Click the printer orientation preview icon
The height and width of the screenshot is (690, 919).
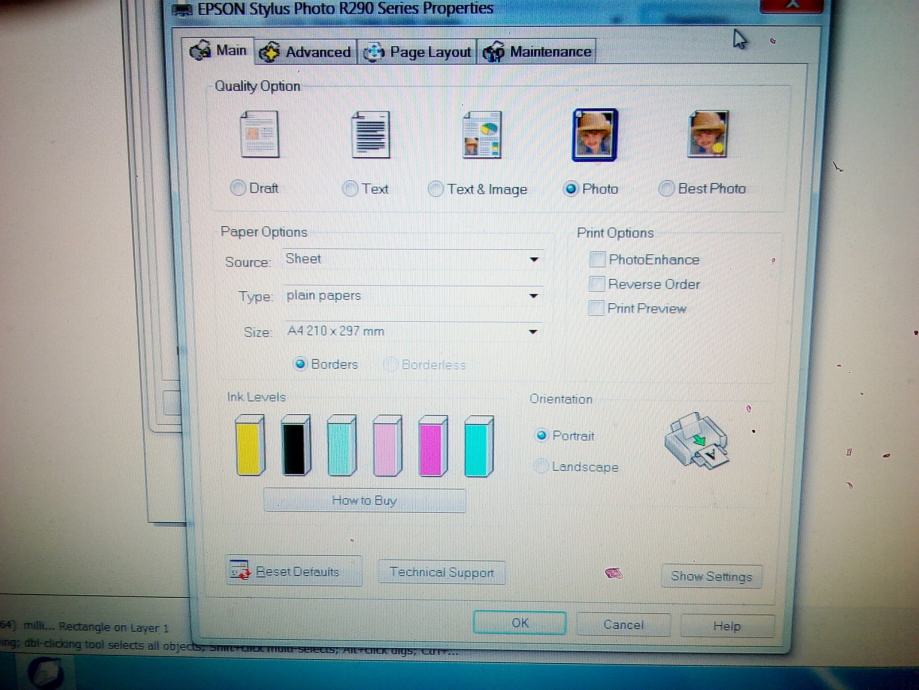pyautogui.click(x=696, y=440)
